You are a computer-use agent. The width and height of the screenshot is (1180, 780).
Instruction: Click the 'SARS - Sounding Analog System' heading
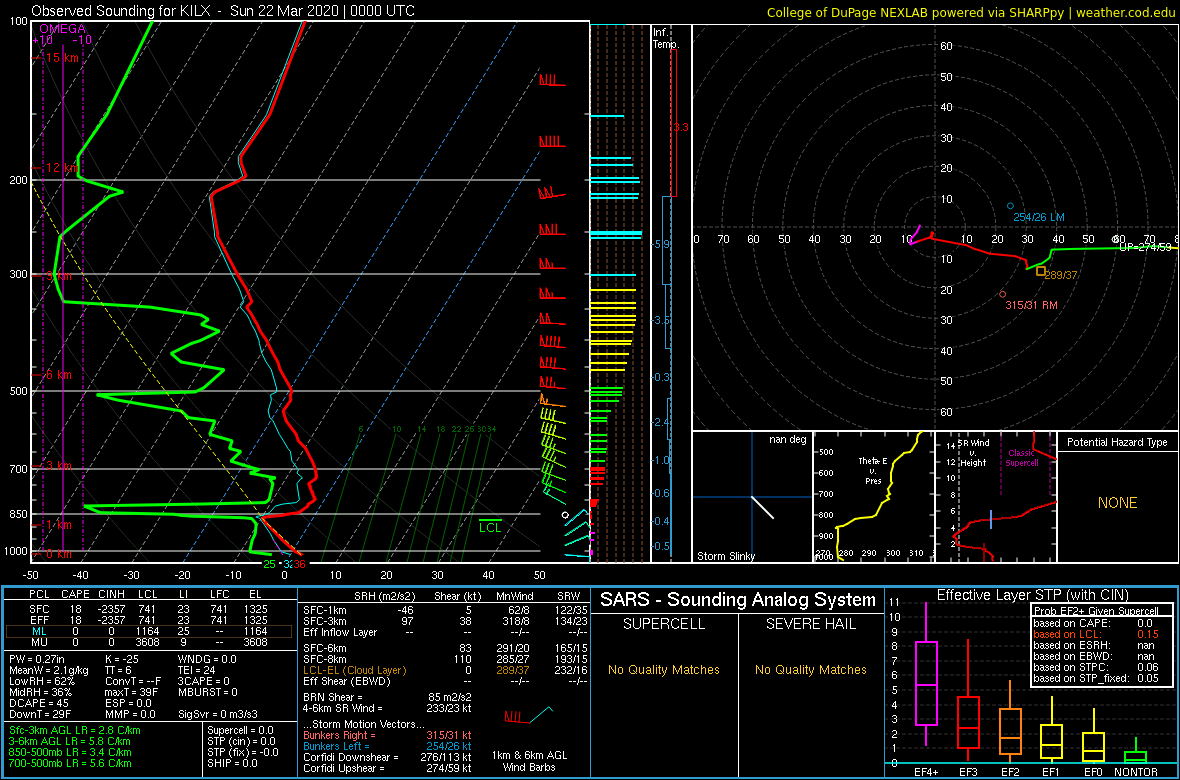coord(738,600)
